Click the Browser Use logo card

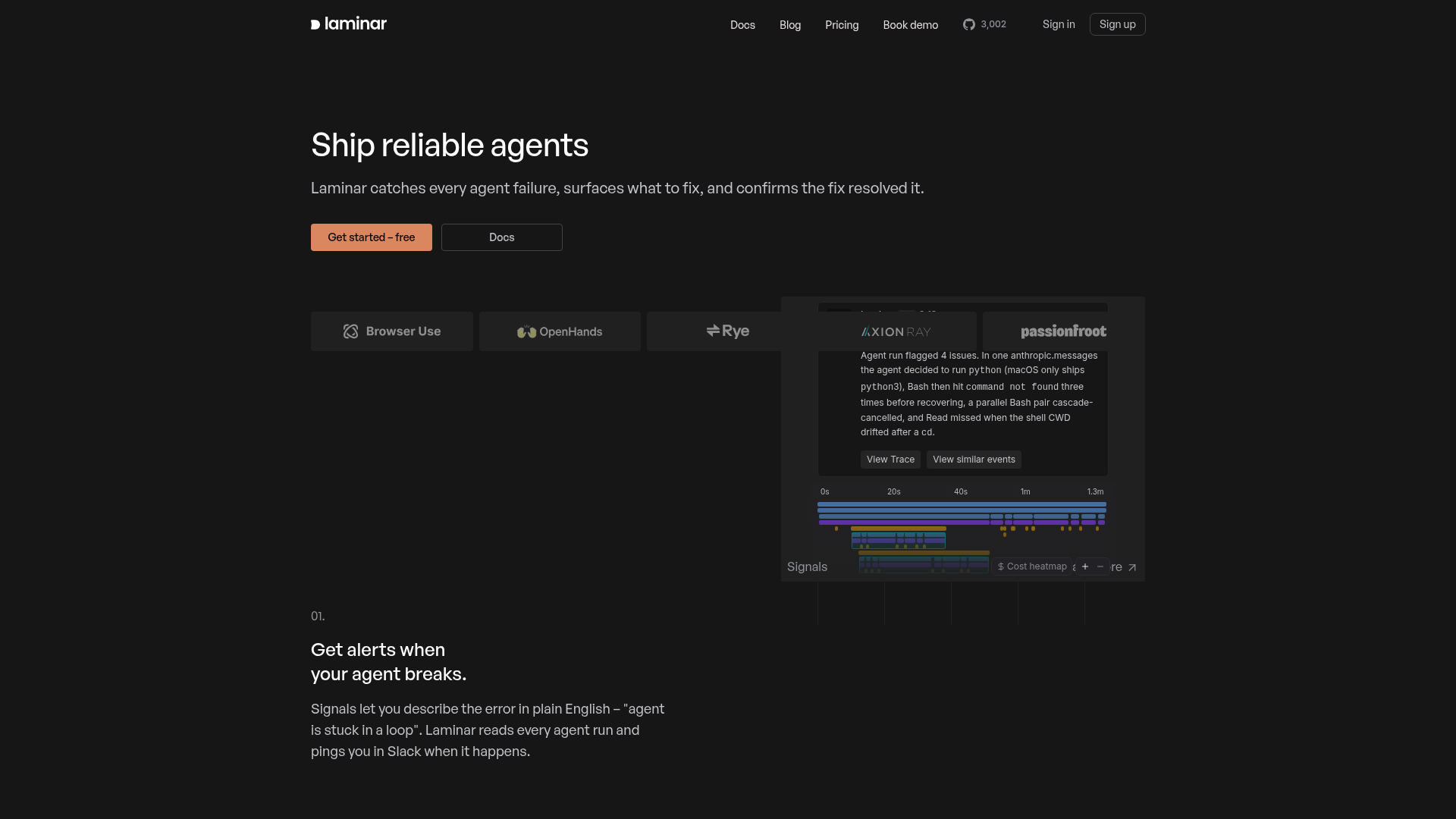(392, 331)
